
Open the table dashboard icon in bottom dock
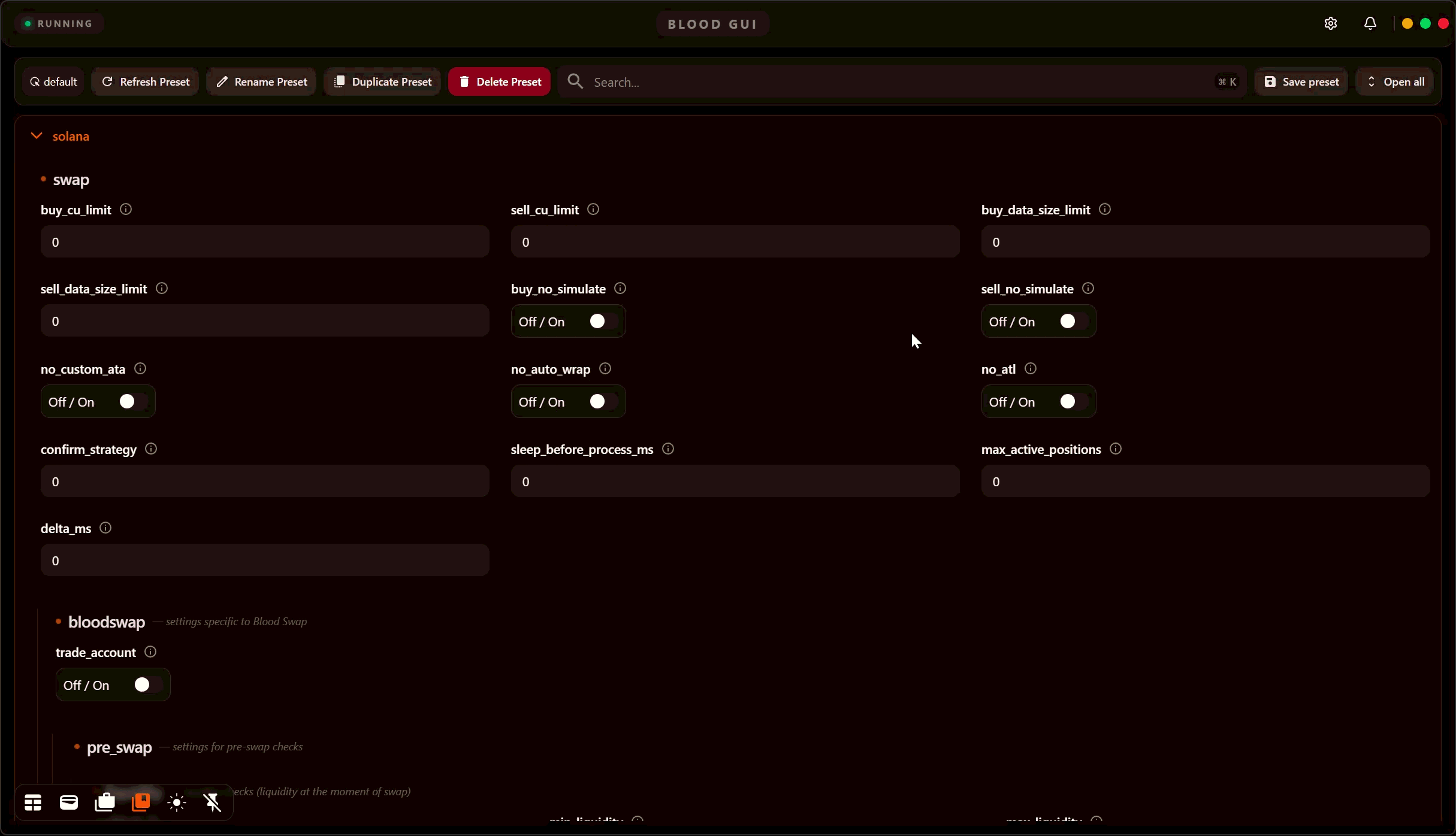[33, 802]
